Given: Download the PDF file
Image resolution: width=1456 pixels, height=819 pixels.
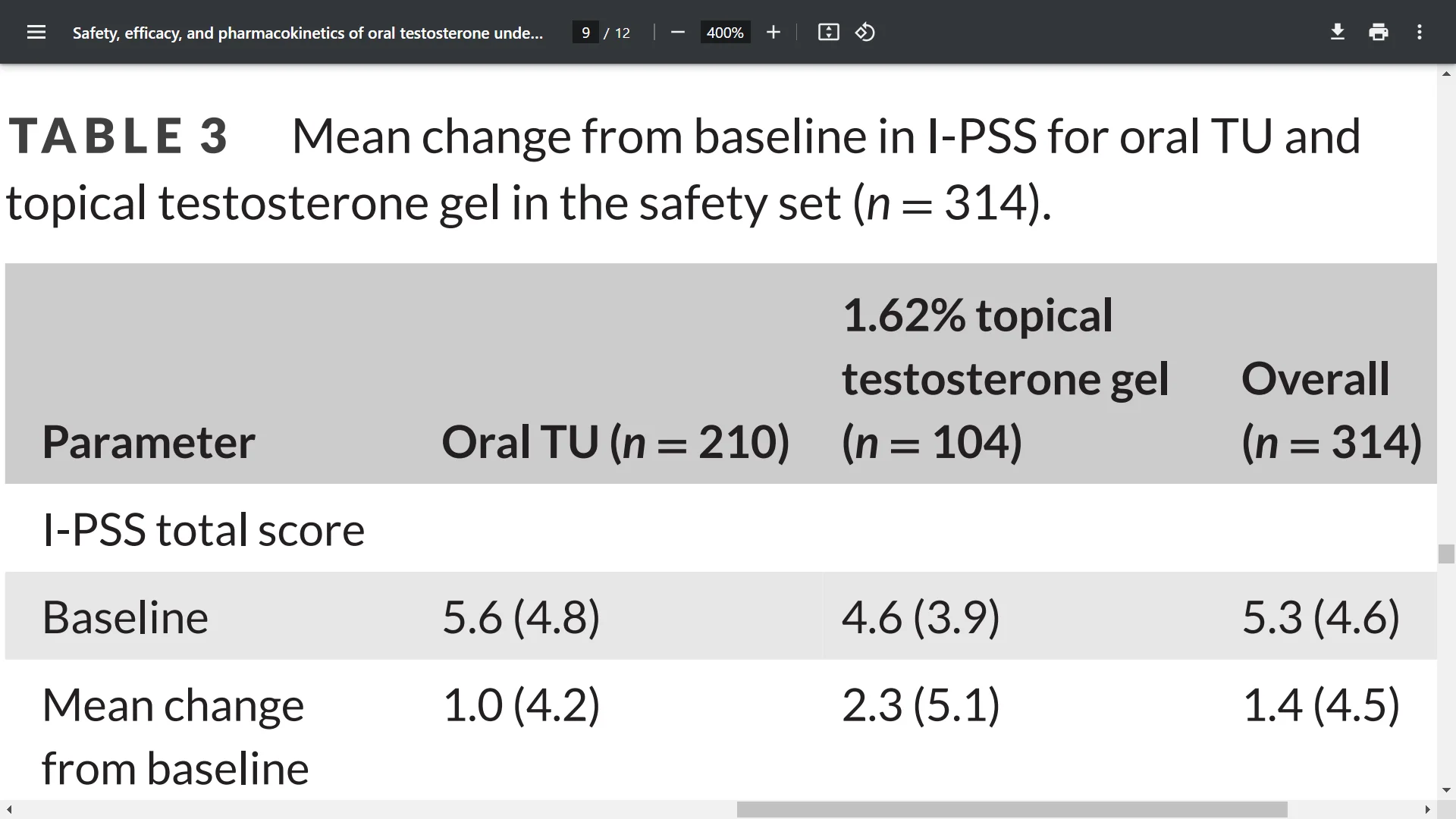Looking at the screenshot, I should point(1338,33).
